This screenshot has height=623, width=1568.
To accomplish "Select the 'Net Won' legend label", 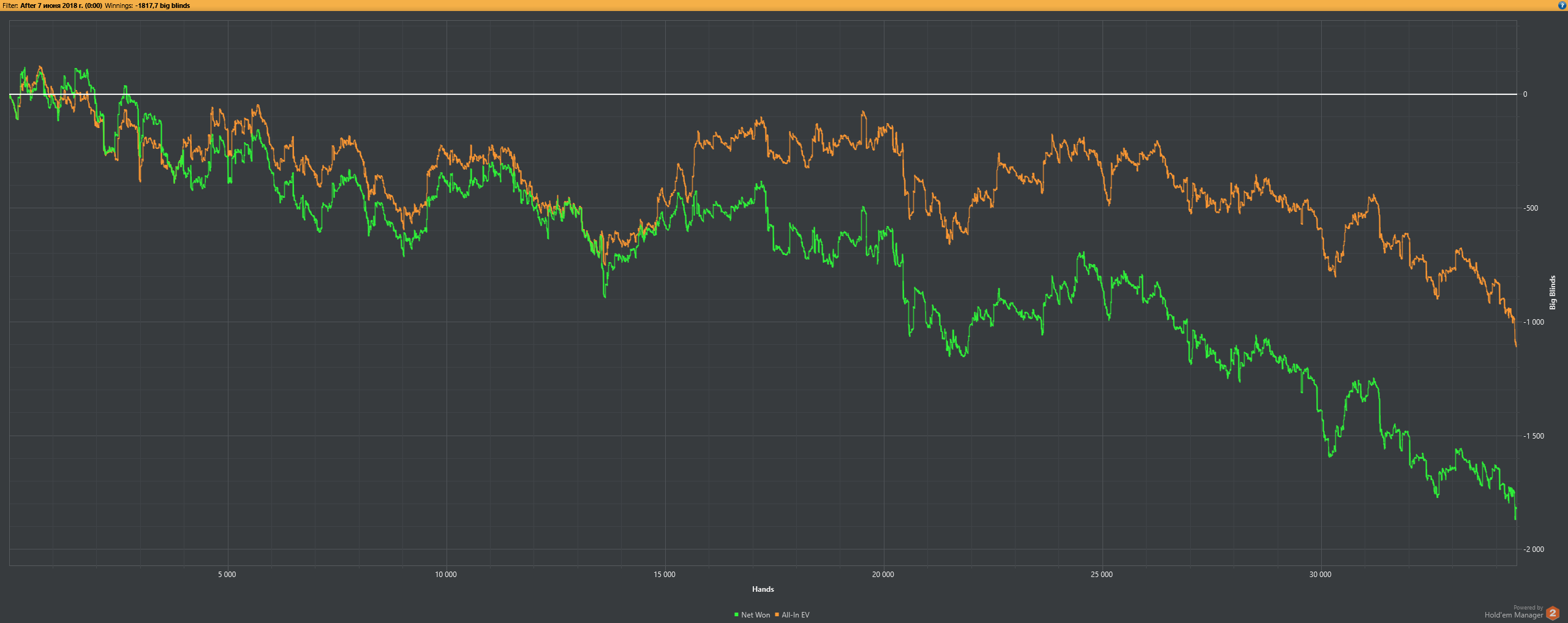I will pyautogui.click(x=755, y=615).
